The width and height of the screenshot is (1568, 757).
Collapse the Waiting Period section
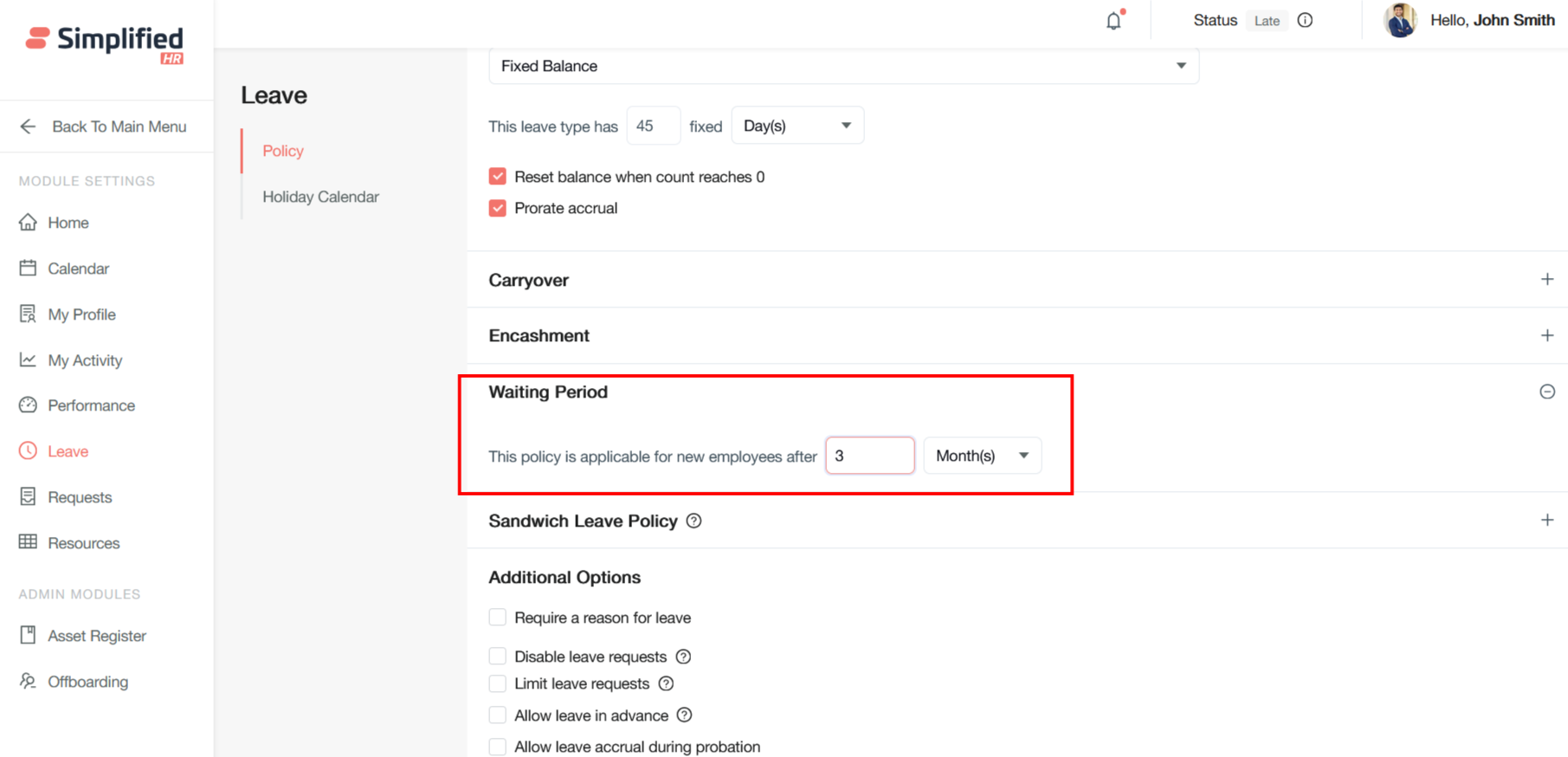(x=1546, y=392)
